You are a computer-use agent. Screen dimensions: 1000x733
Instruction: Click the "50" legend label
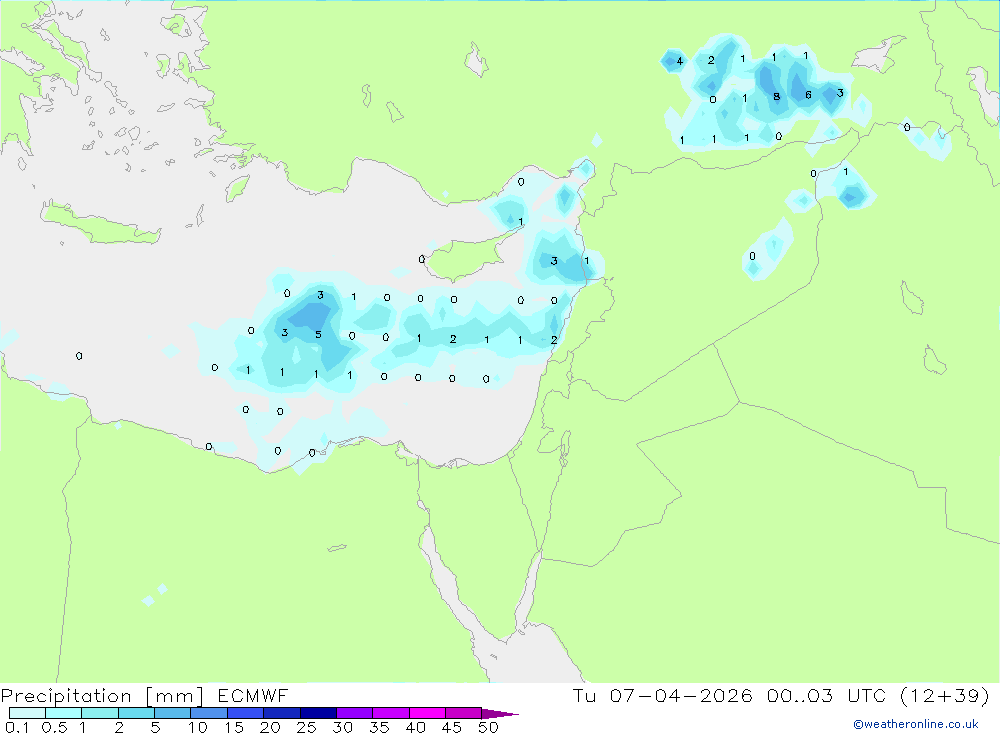[489, 727]
